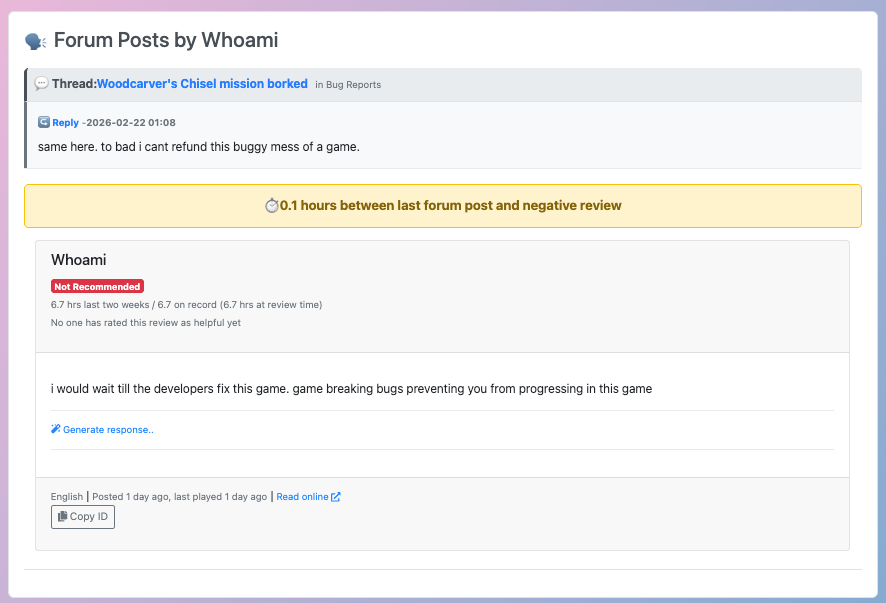Click the speech bubble icon beside Thread

click(x=41, y=84)
